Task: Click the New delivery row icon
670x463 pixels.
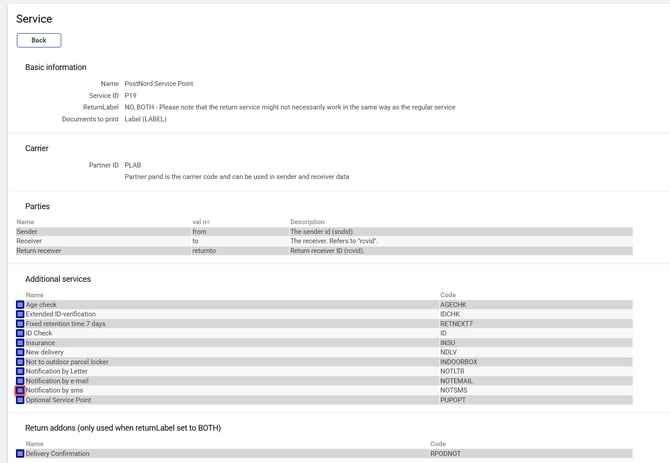Action: (20, 352)
